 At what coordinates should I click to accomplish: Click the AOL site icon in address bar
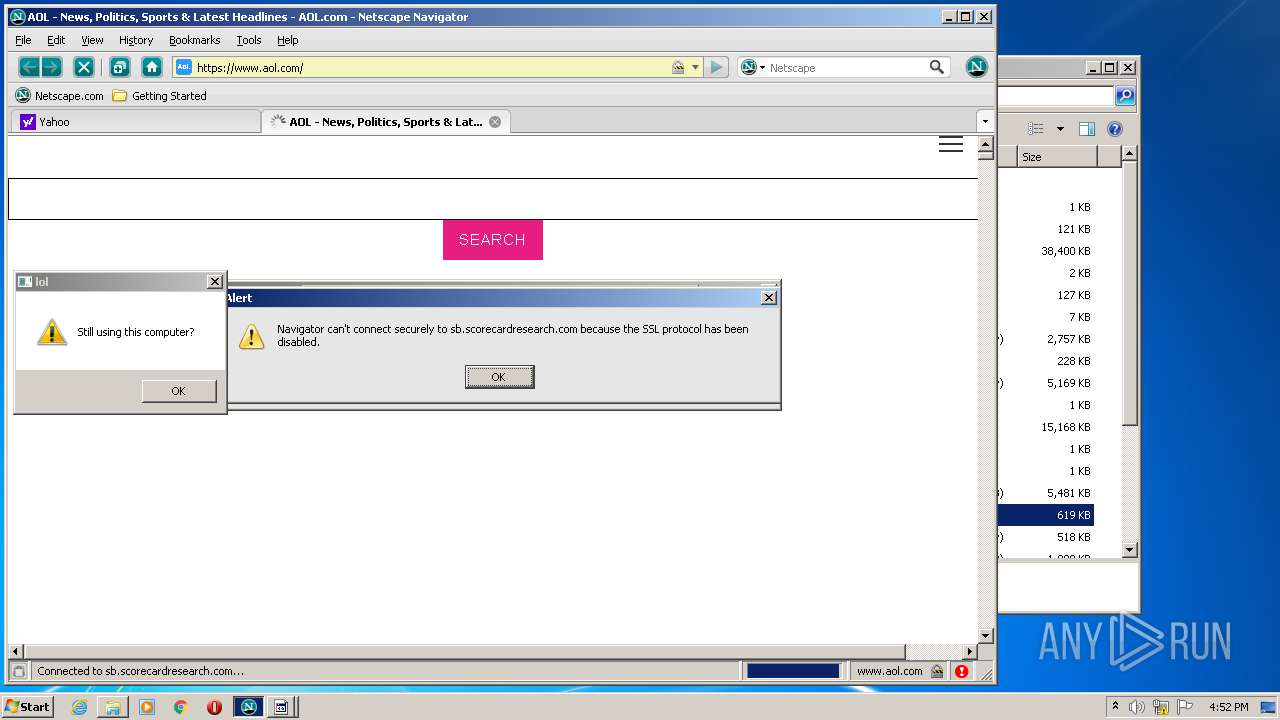[x=184, y=67]
